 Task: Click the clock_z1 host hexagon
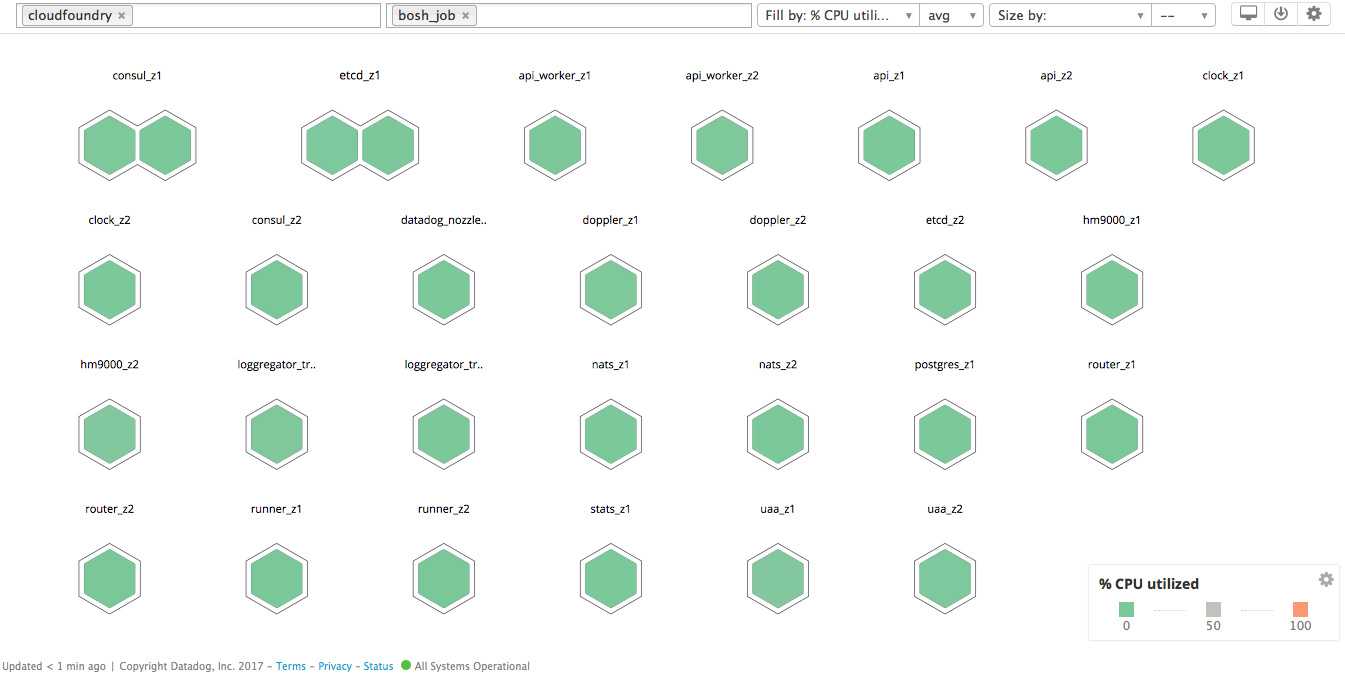1222,146
